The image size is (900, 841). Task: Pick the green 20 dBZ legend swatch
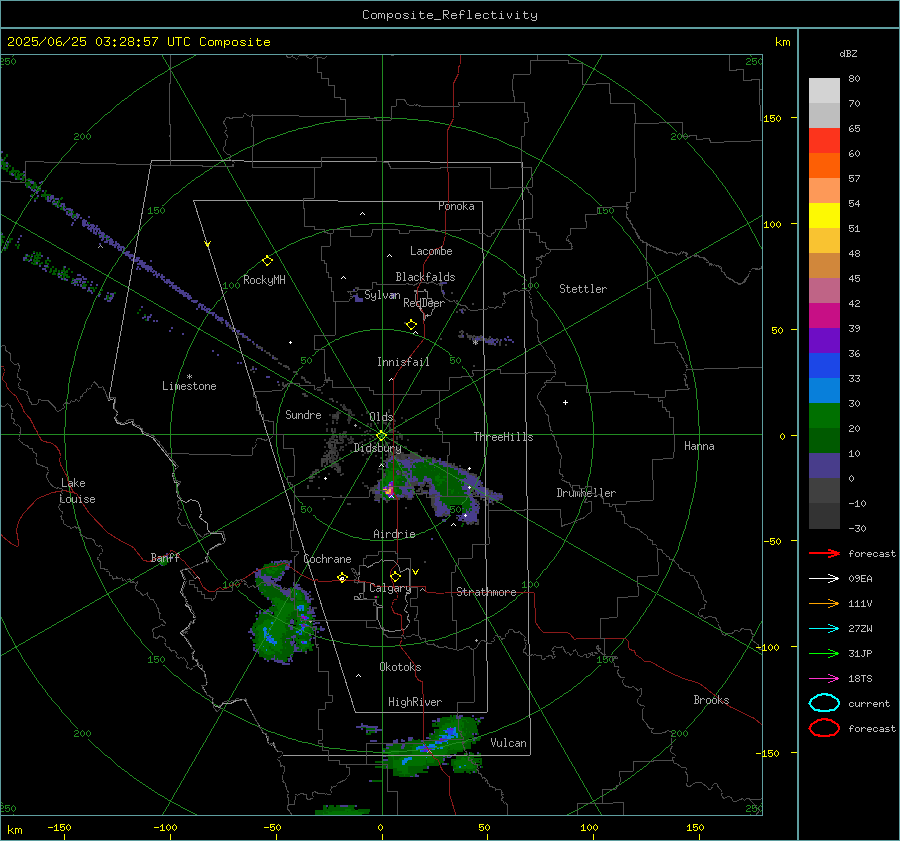pyautogui.click(x=824, y=415)
